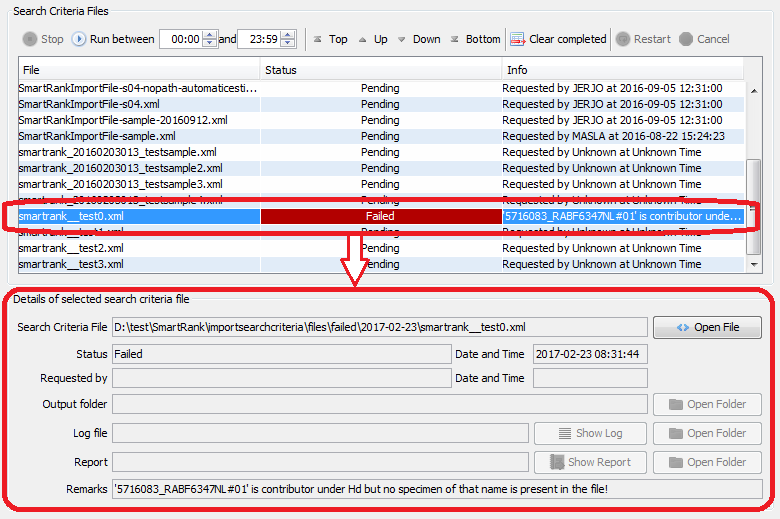
Task: Sort list by Status column header
Action: pos(380,70)
